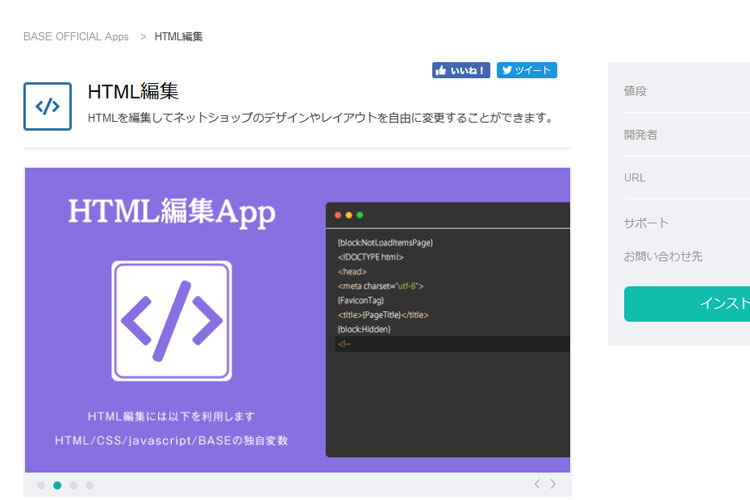This screenshot has height=500, width=750.
Task: Click the yellow dot in code window
Action: coord(349,215)
